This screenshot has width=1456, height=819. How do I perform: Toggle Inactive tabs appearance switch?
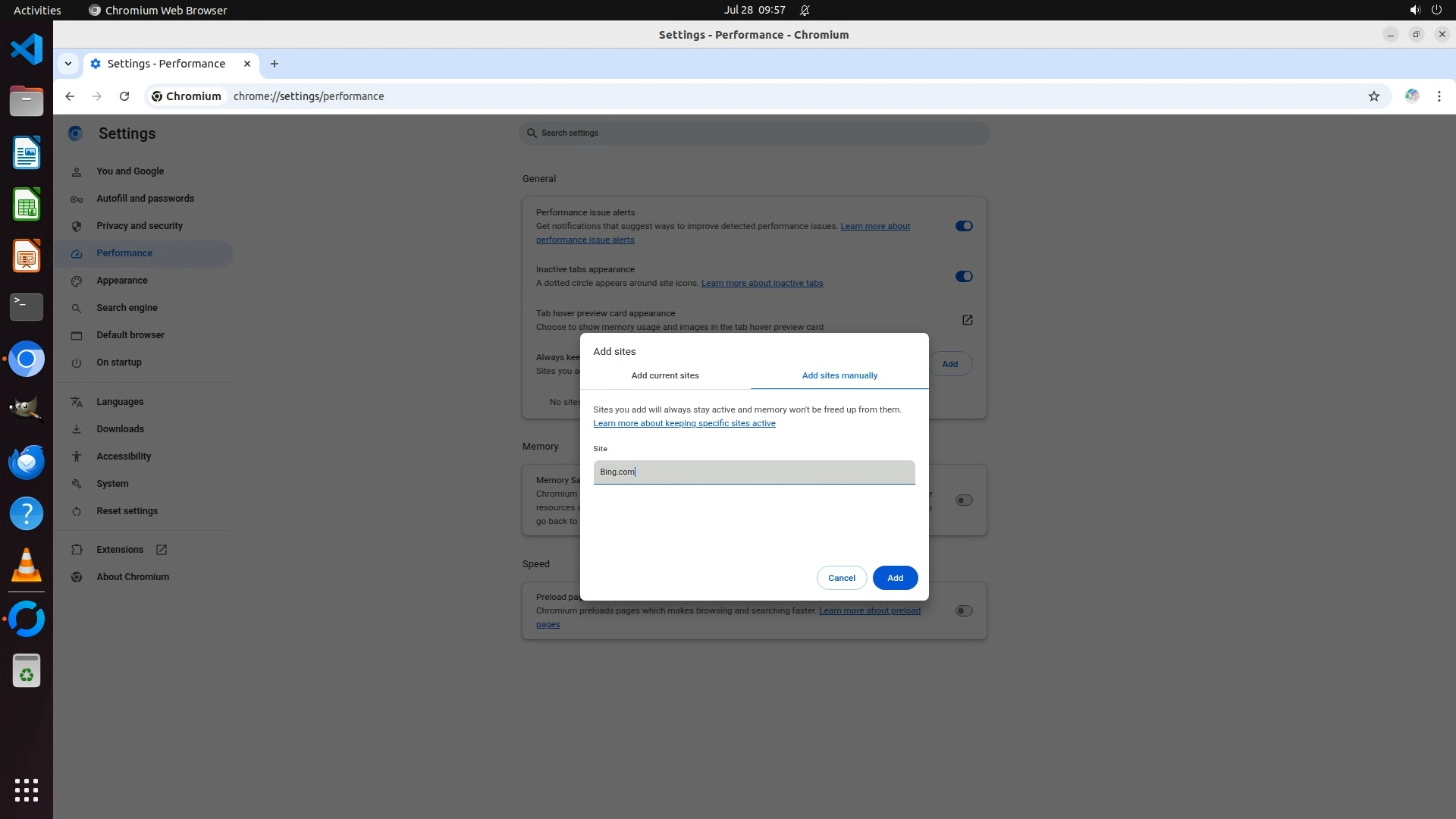pos(963,277)
